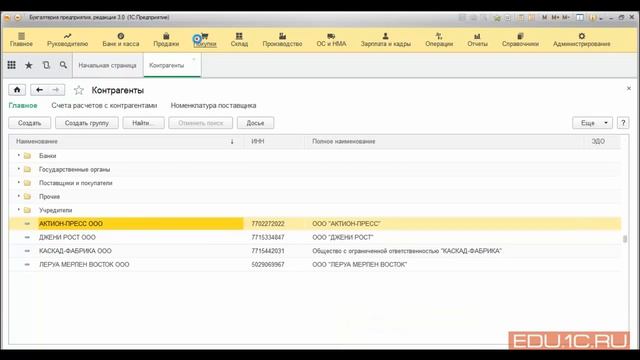The width and height of the screenshot is (640, 360).
Task: Click the ЭДО column header
Action: click(x=602, y=141)
